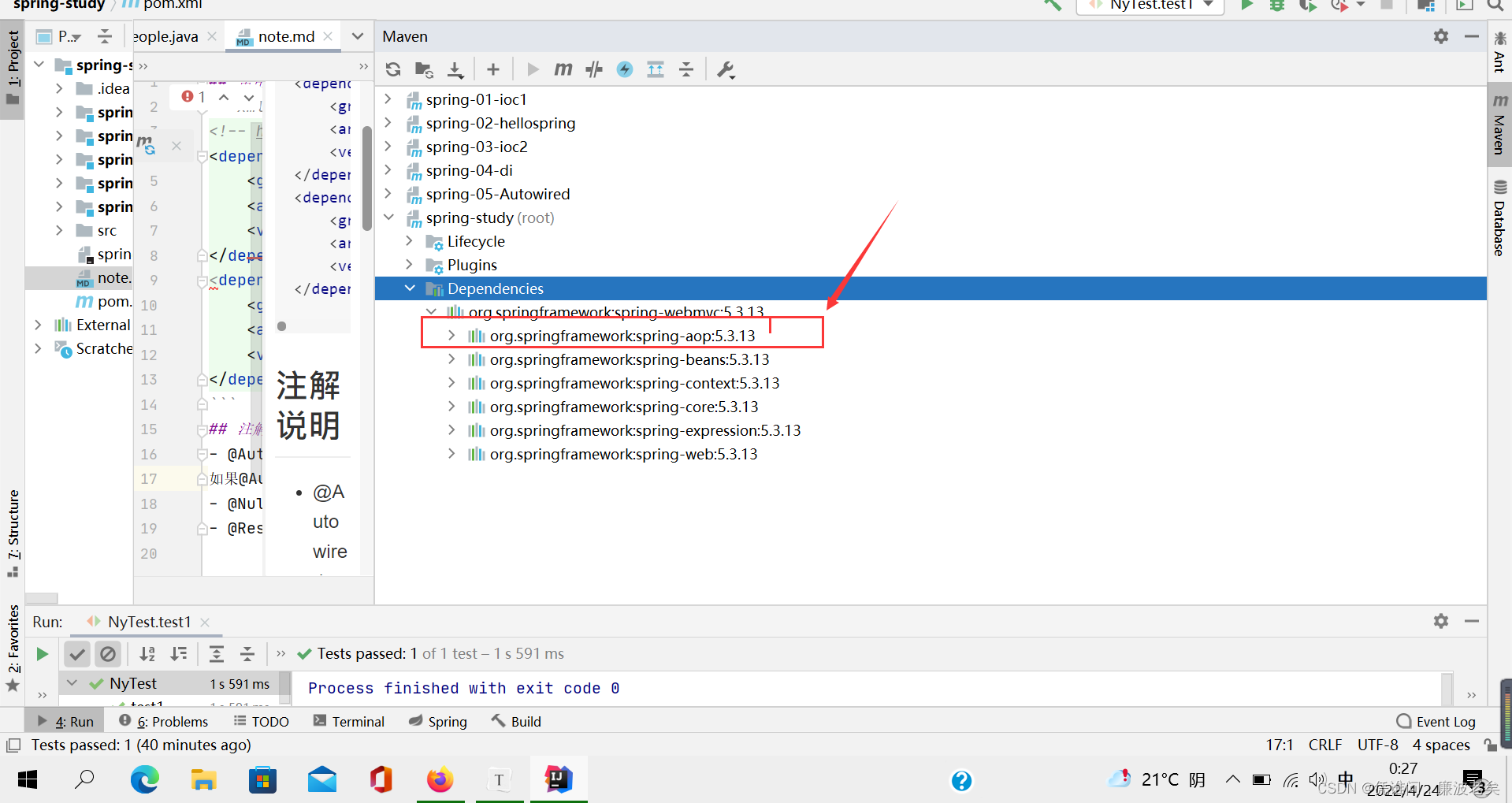
Task: Open IntelliJ IDEA taskbar icon
Action: (558, 780)
